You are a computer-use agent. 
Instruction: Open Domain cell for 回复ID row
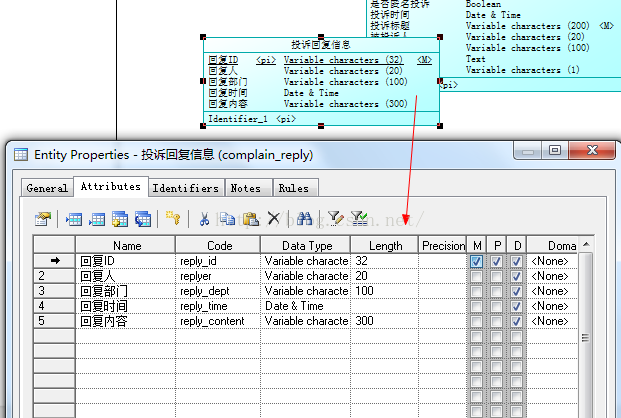click(x=552, y=261)
